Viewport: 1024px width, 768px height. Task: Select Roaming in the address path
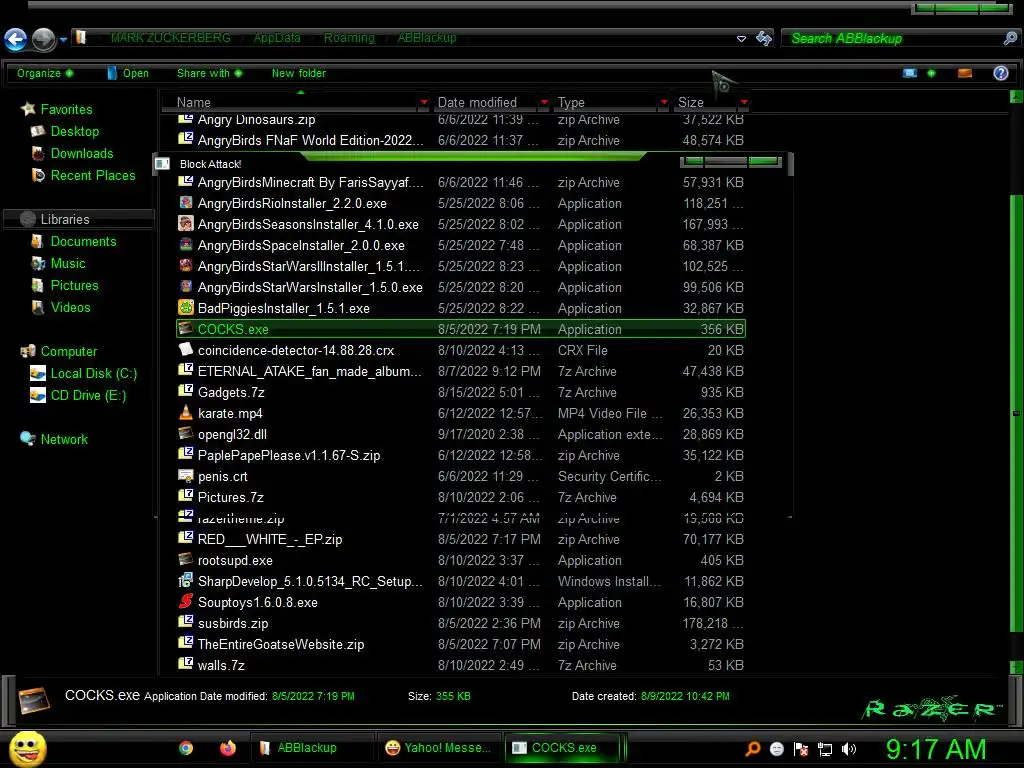tap(349, 38)
